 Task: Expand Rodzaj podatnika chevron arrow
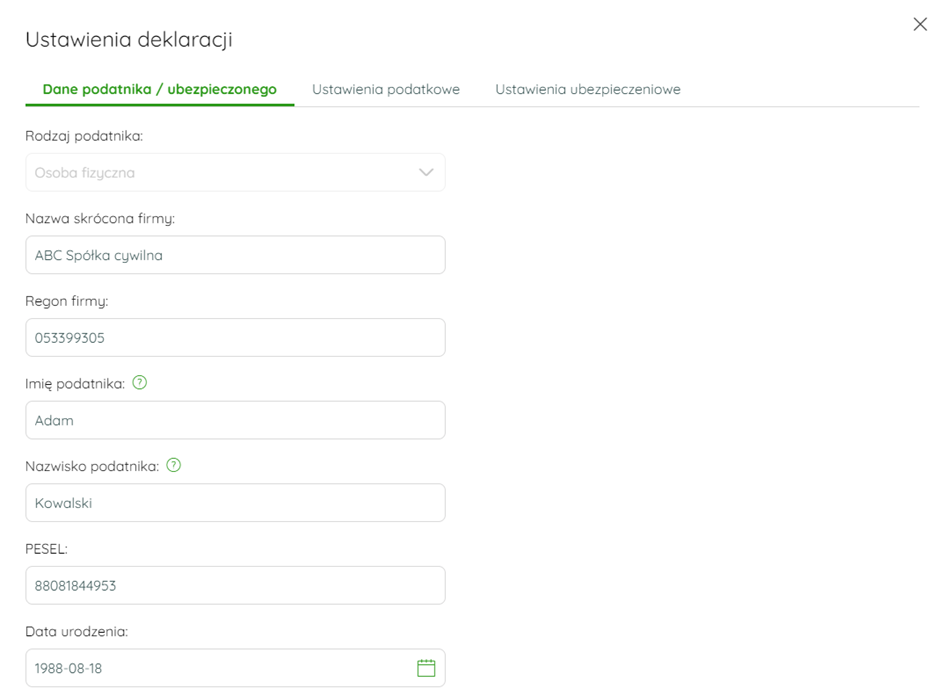(426, 172)
